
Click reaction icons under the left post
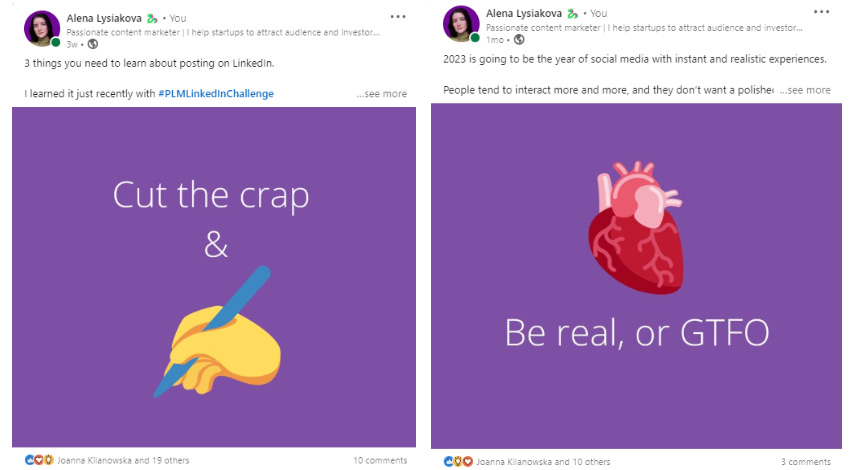coord(39,460)
